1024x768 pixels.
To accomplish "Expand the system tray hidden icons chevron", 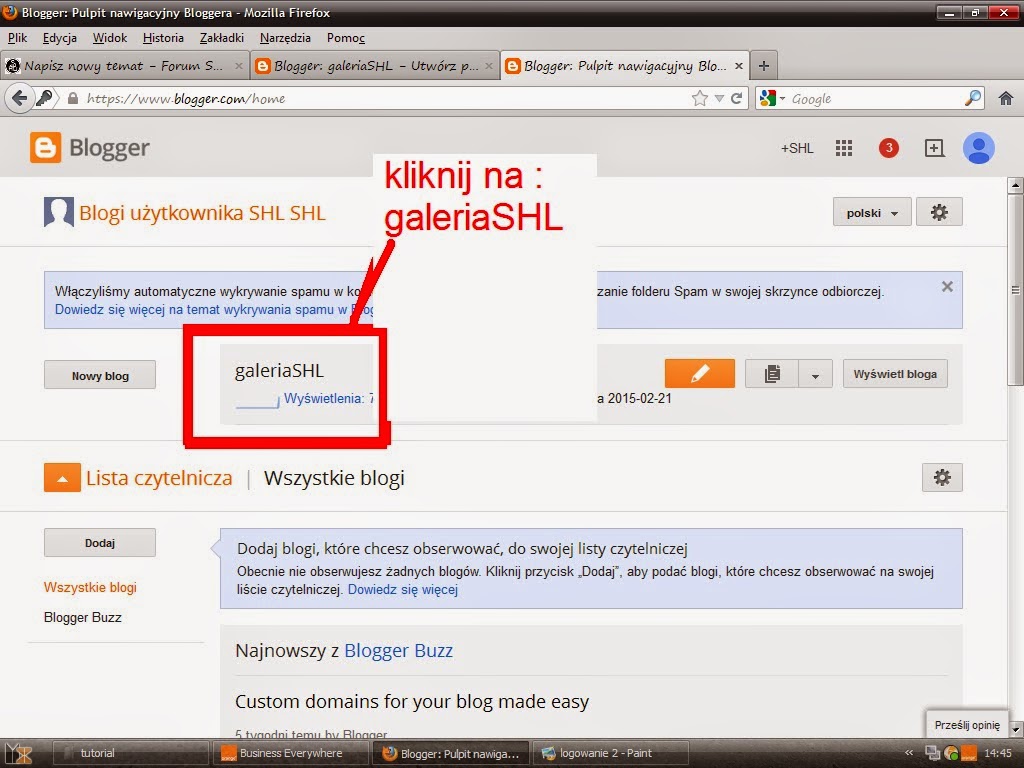I will point(908,753).
